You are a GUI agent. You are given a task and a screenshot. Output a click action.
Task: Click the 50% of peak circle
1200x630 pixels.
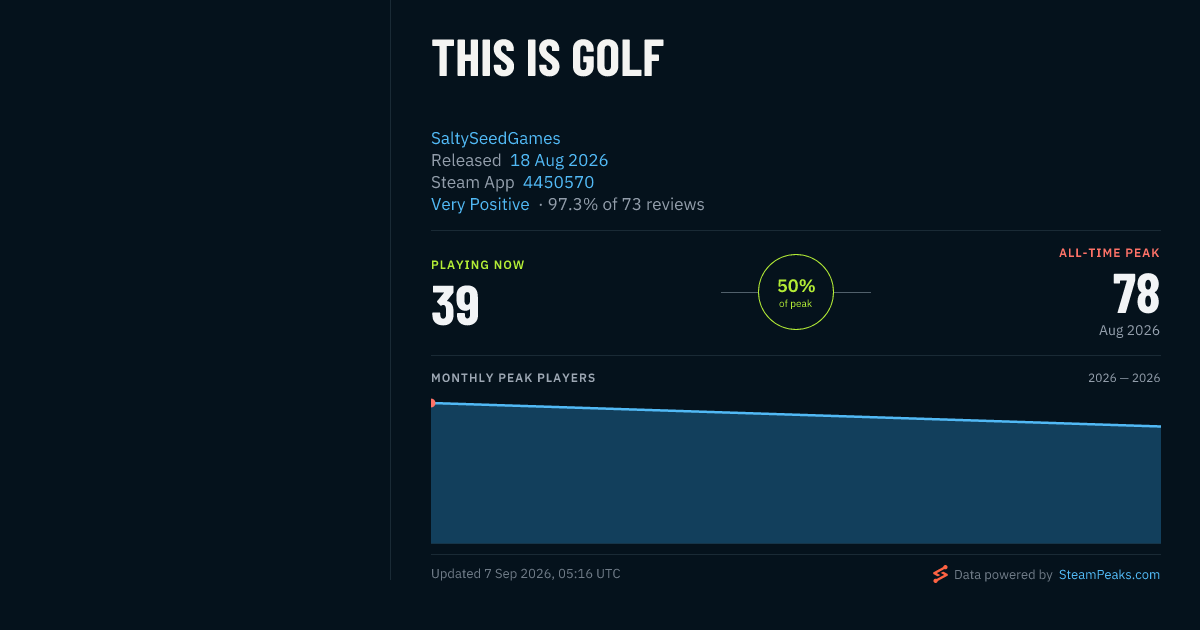[796, 292]
